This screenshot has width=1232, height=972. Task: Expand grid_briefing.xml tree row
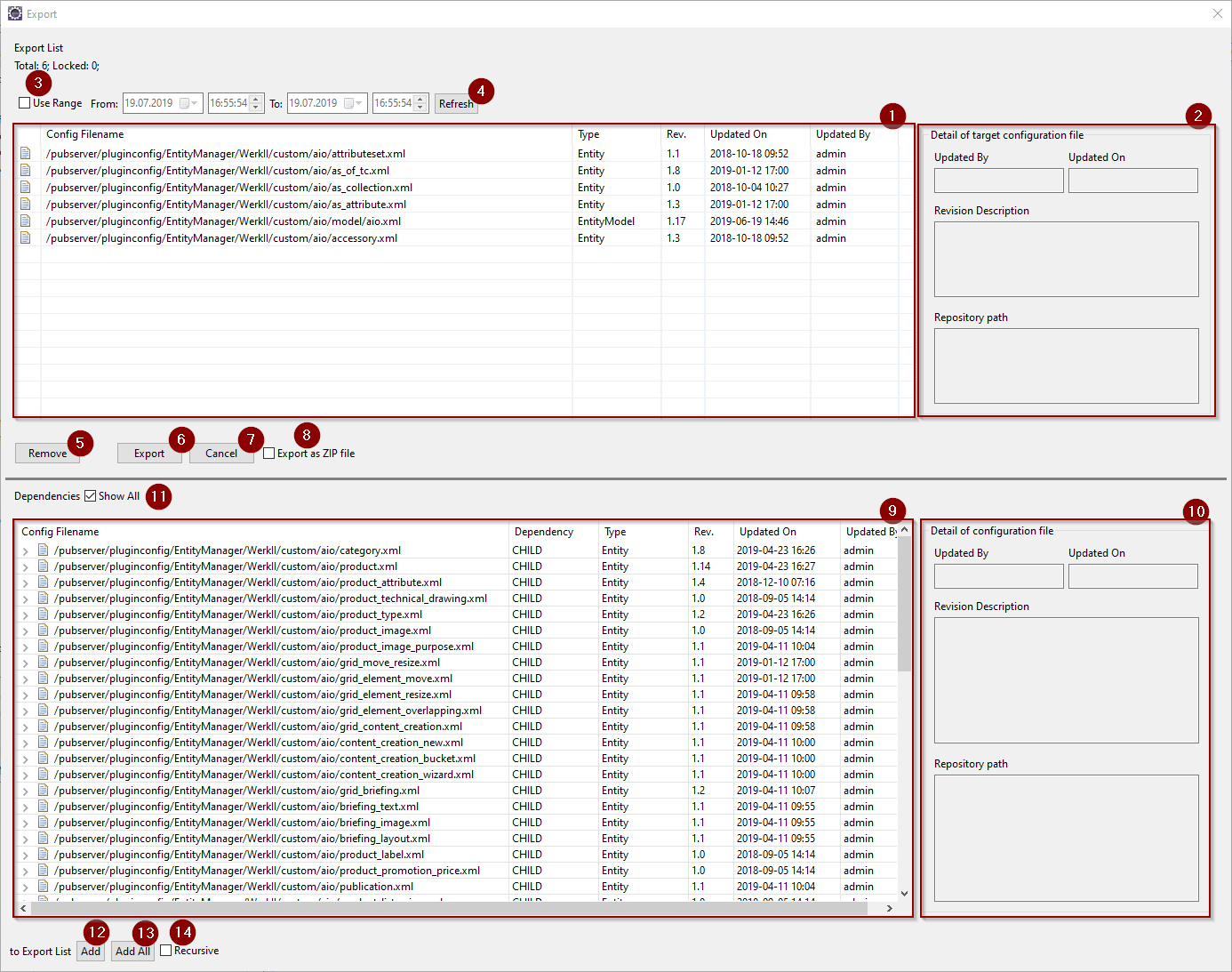pyautogui.click(x=26, y=791)
